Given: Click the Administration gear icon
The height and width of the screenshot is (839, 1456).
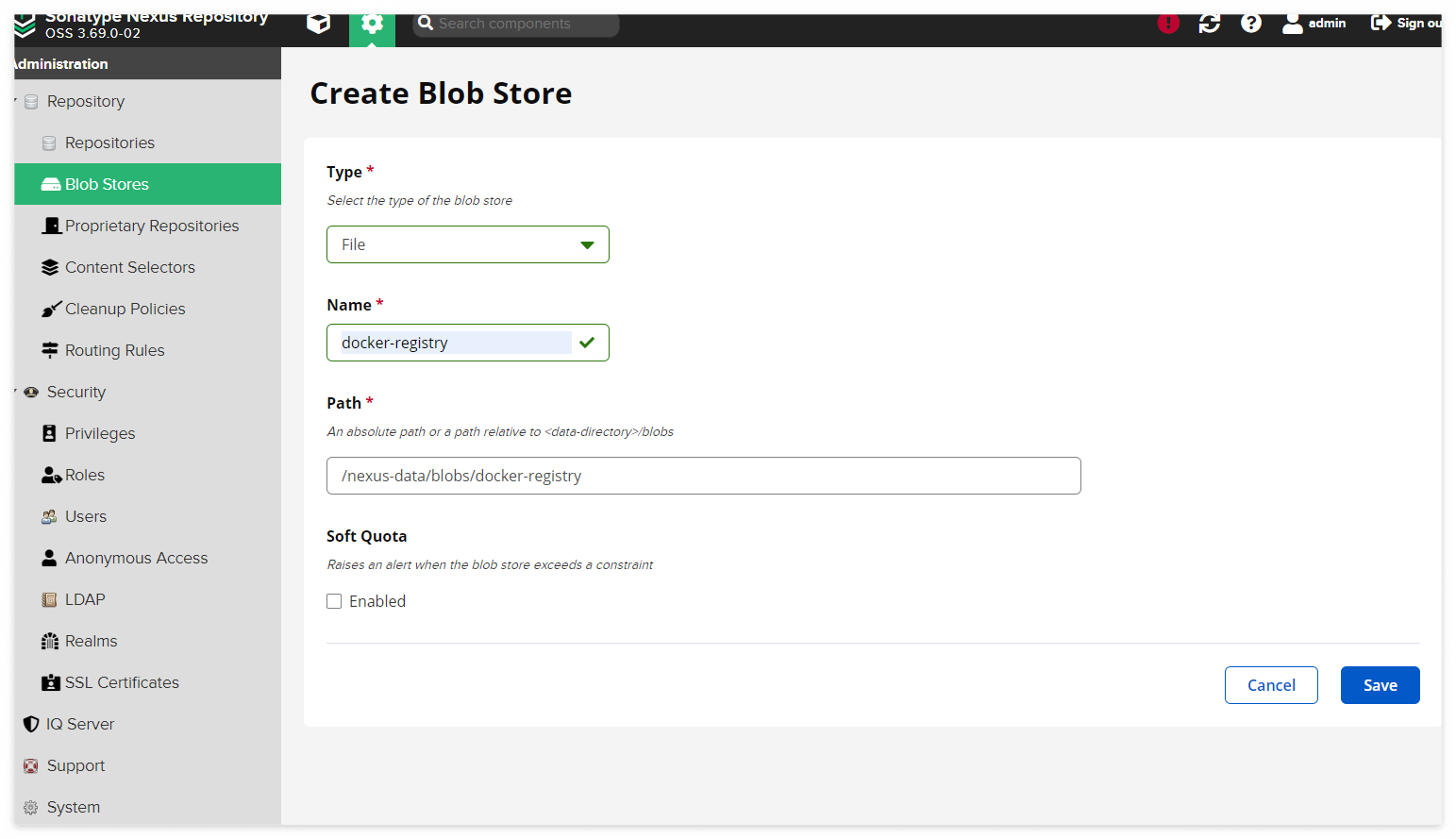Looking at the screenshot, I should 372,25.
